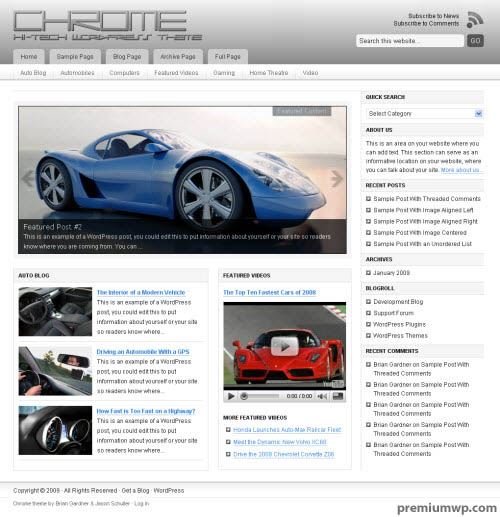
Task: Go to the Archive Page tab
Action: [178, 57]
